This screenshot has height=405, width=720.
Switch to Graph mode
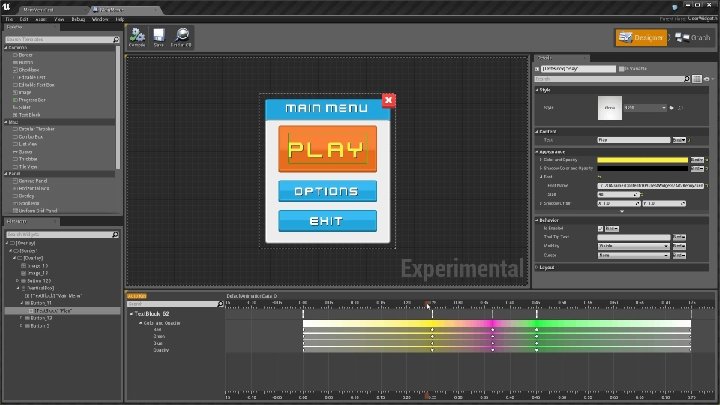point(695,38)
